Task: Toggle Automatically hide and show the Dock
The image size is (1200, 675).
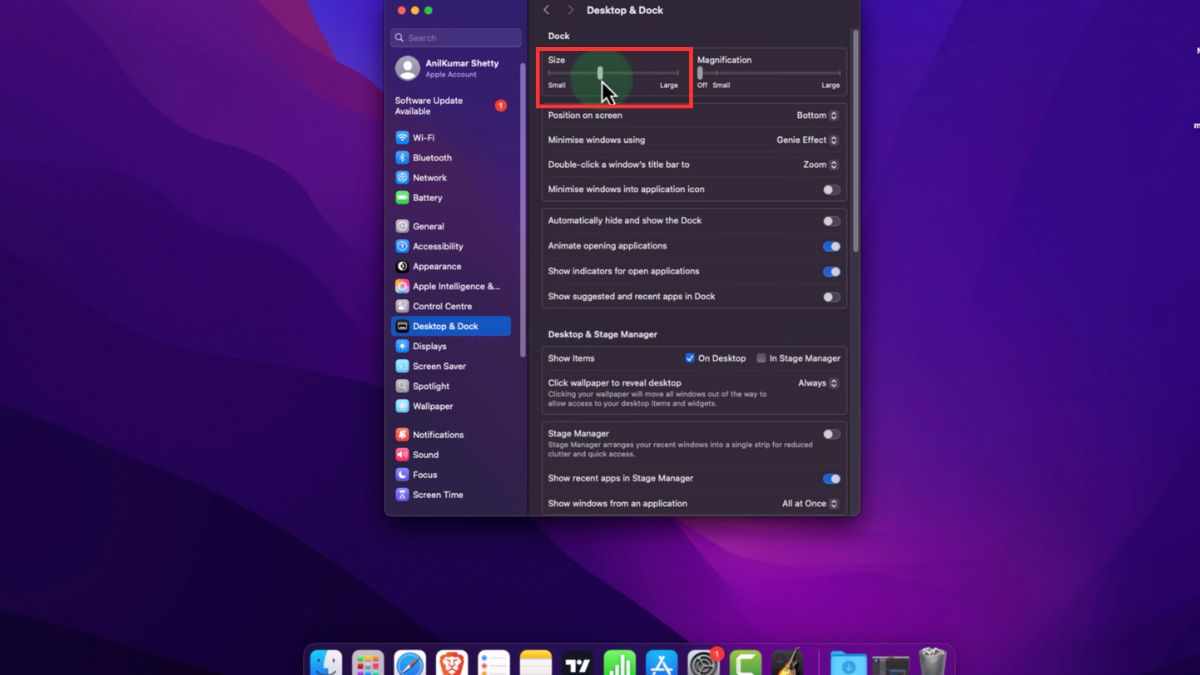Action: pyautogui.click(x=831, y=220)
